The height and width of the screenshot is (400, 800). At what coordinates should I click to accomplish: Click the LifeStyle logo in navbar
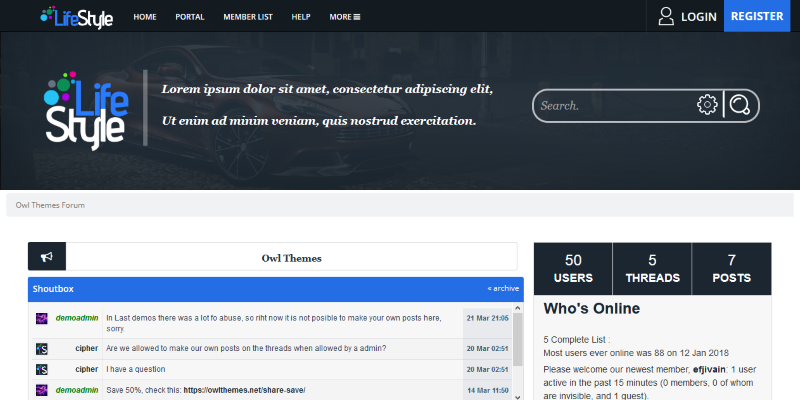(77, 16)
